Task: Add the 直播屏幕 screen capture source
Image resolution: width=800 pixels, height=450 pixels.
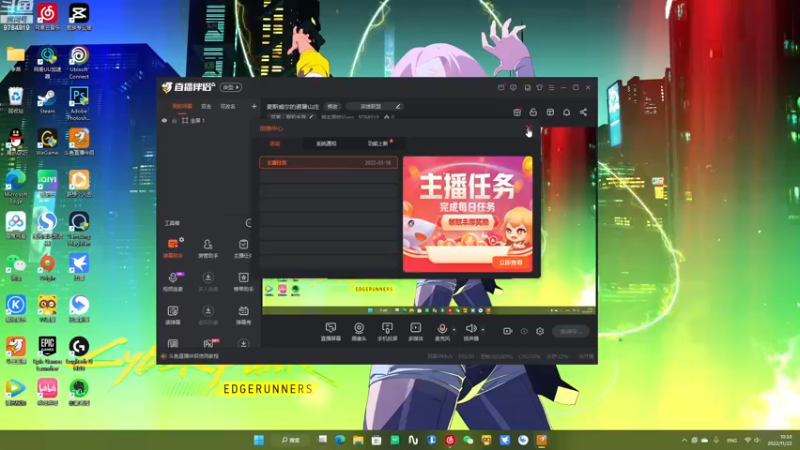Action: tap(331, 331)
